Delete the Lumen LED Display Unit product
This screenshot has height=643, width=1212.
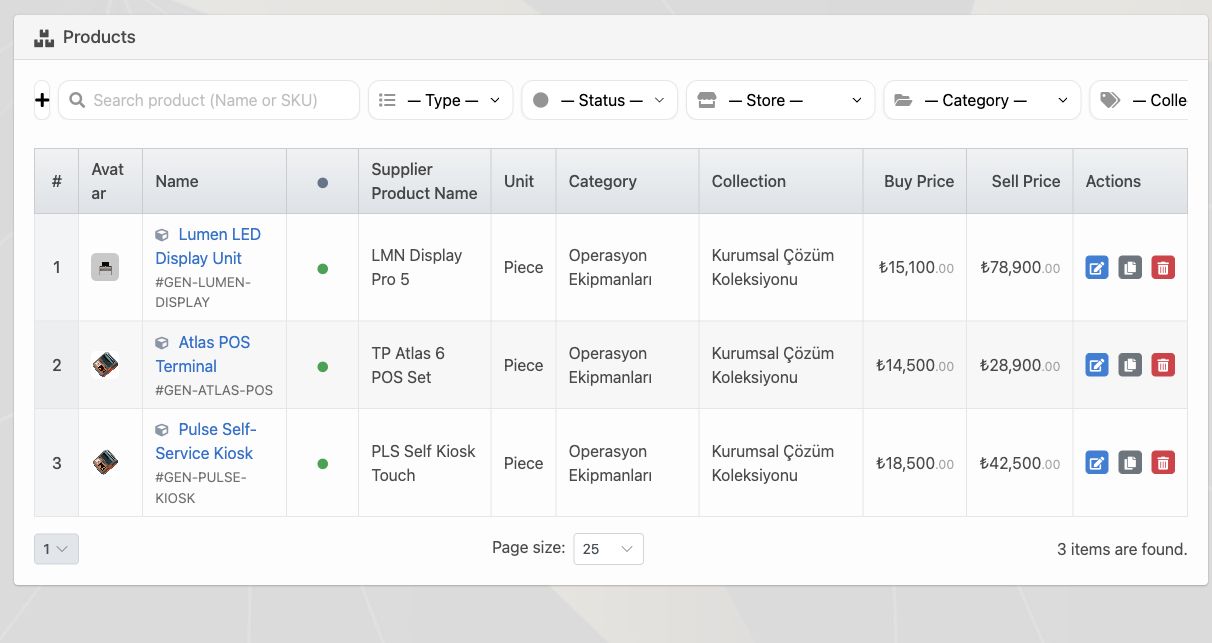click(x=1163, y=267)
